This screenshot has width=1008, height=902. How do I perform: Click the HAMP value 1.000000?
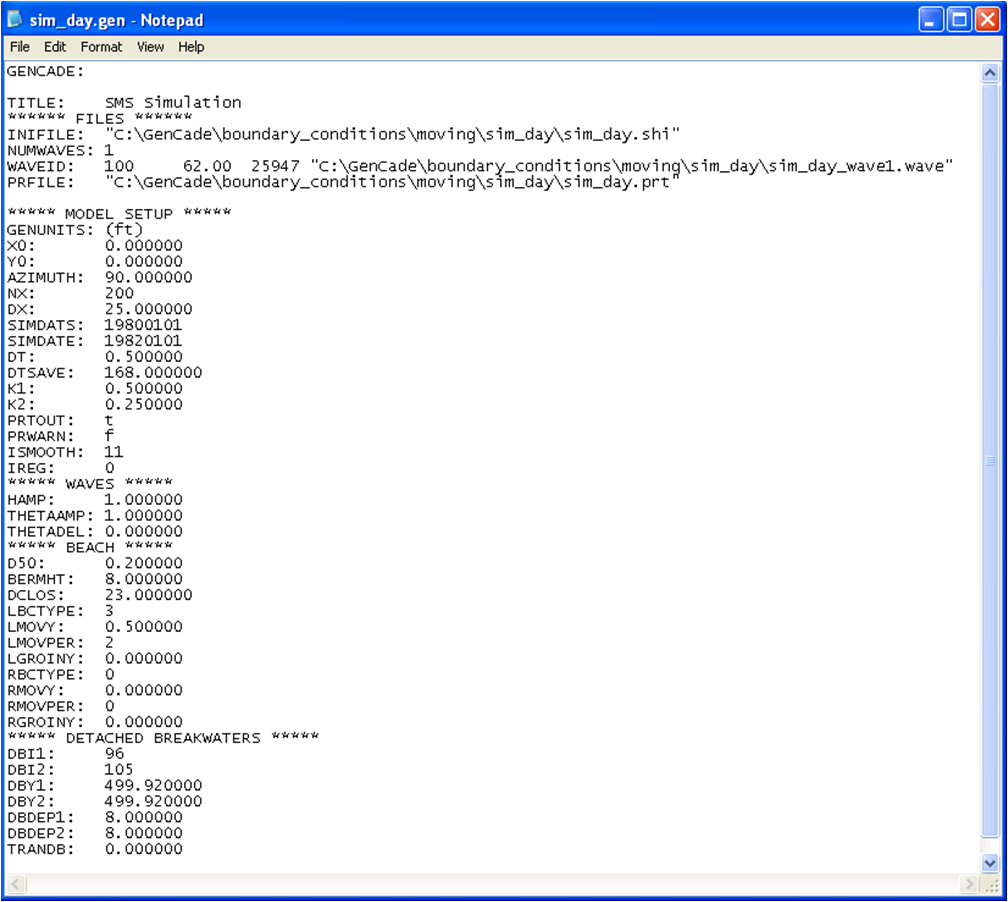click(143, 500)
